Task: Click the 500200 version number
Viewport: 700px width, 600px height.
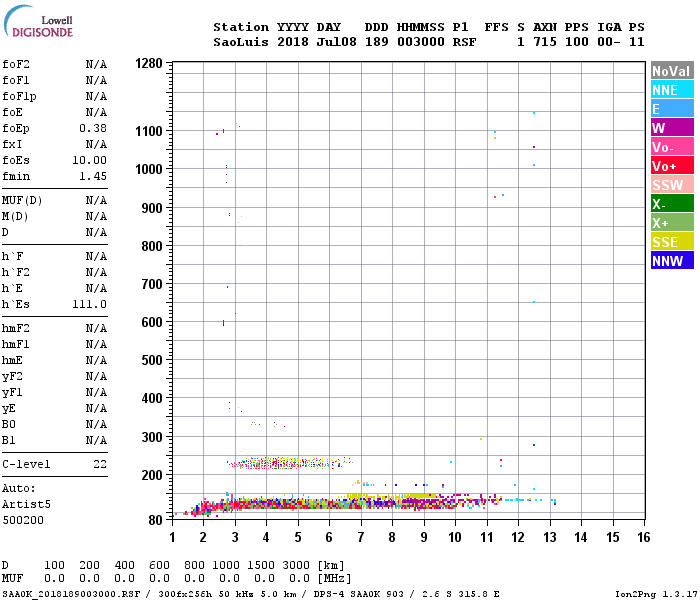Action: (23, 520)
